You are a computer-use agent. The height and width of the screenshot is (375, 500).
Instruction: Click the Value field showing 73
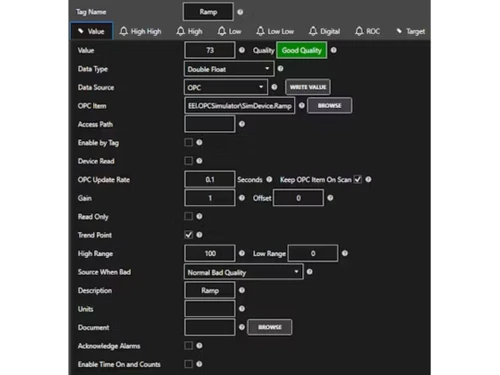(209, 50)
